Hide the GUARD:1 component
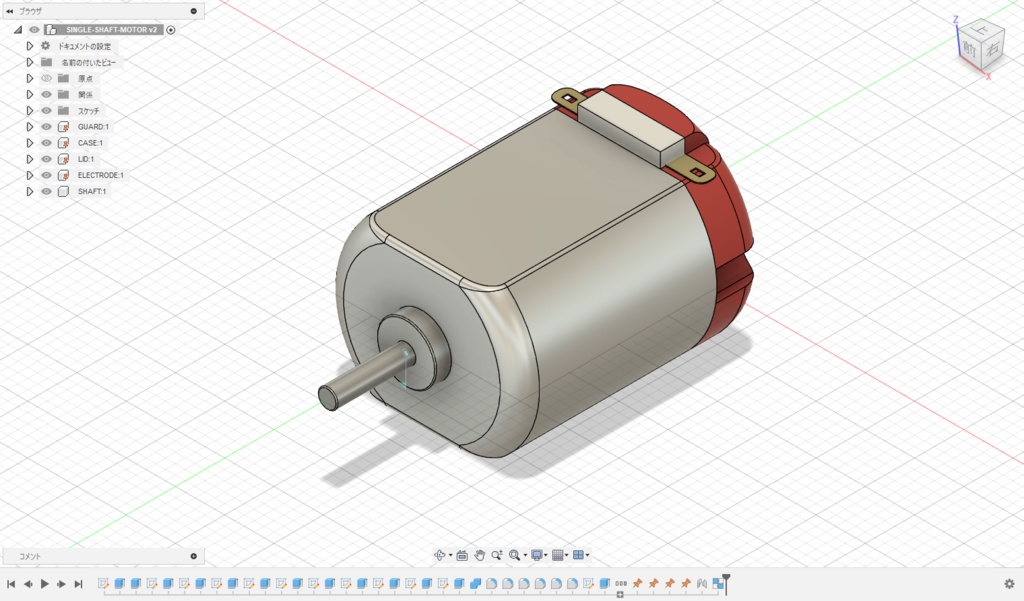This screenshot has width=1024, height=601. (x=46, y=127)
